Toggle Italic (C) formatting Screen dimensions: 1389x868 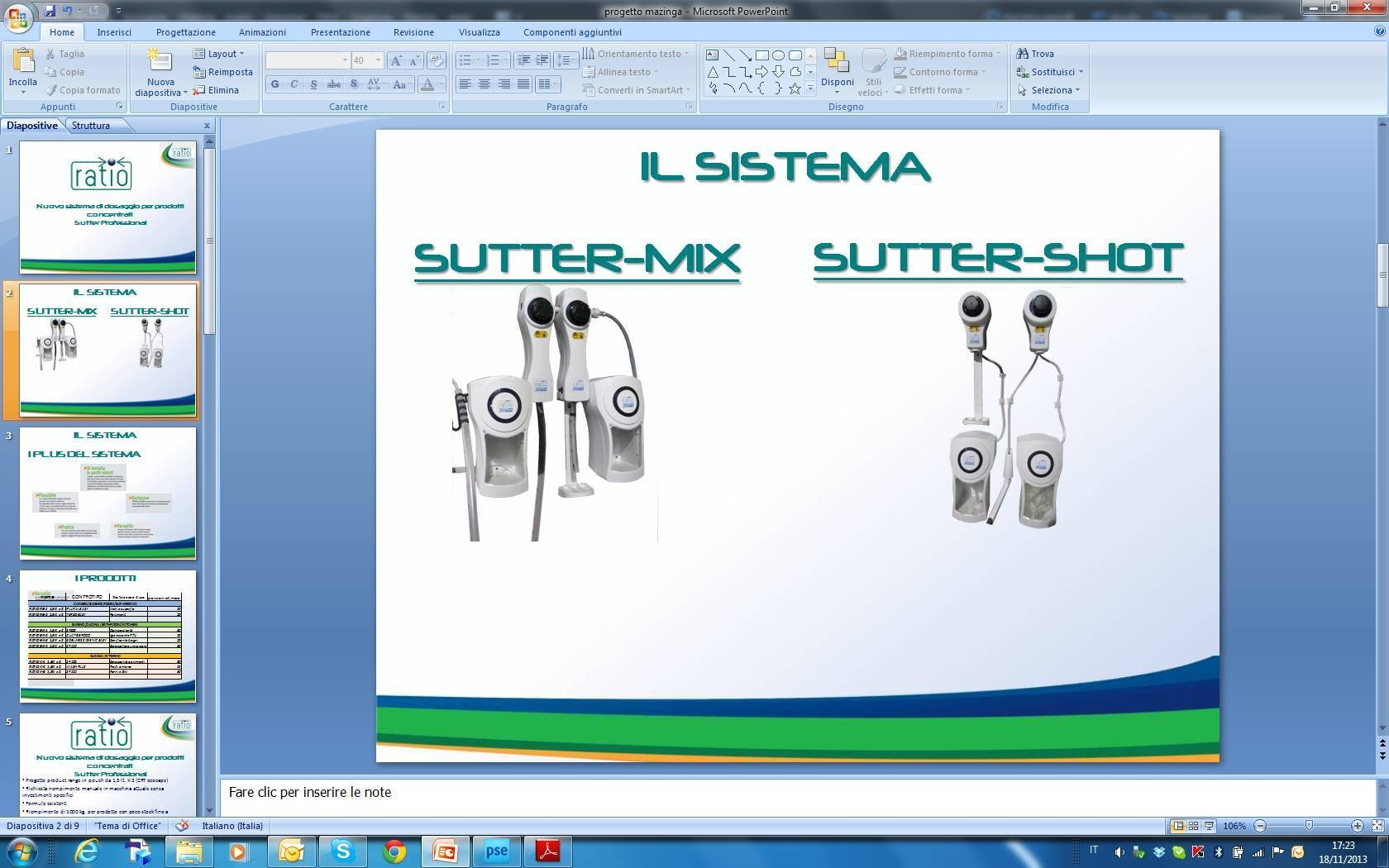tap(294, 84)
